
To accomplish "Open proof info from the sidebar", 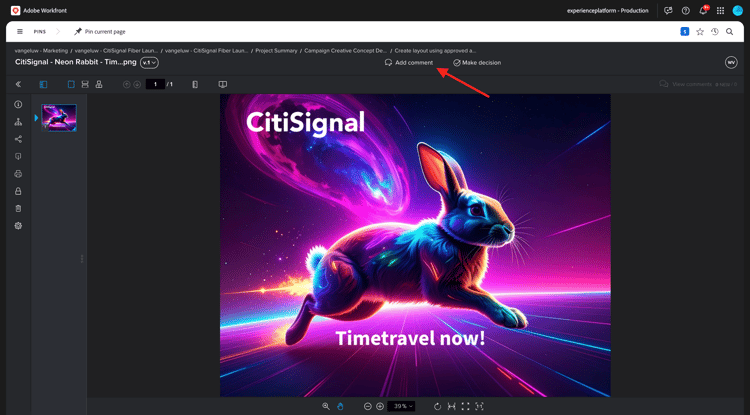I will 18,104.
